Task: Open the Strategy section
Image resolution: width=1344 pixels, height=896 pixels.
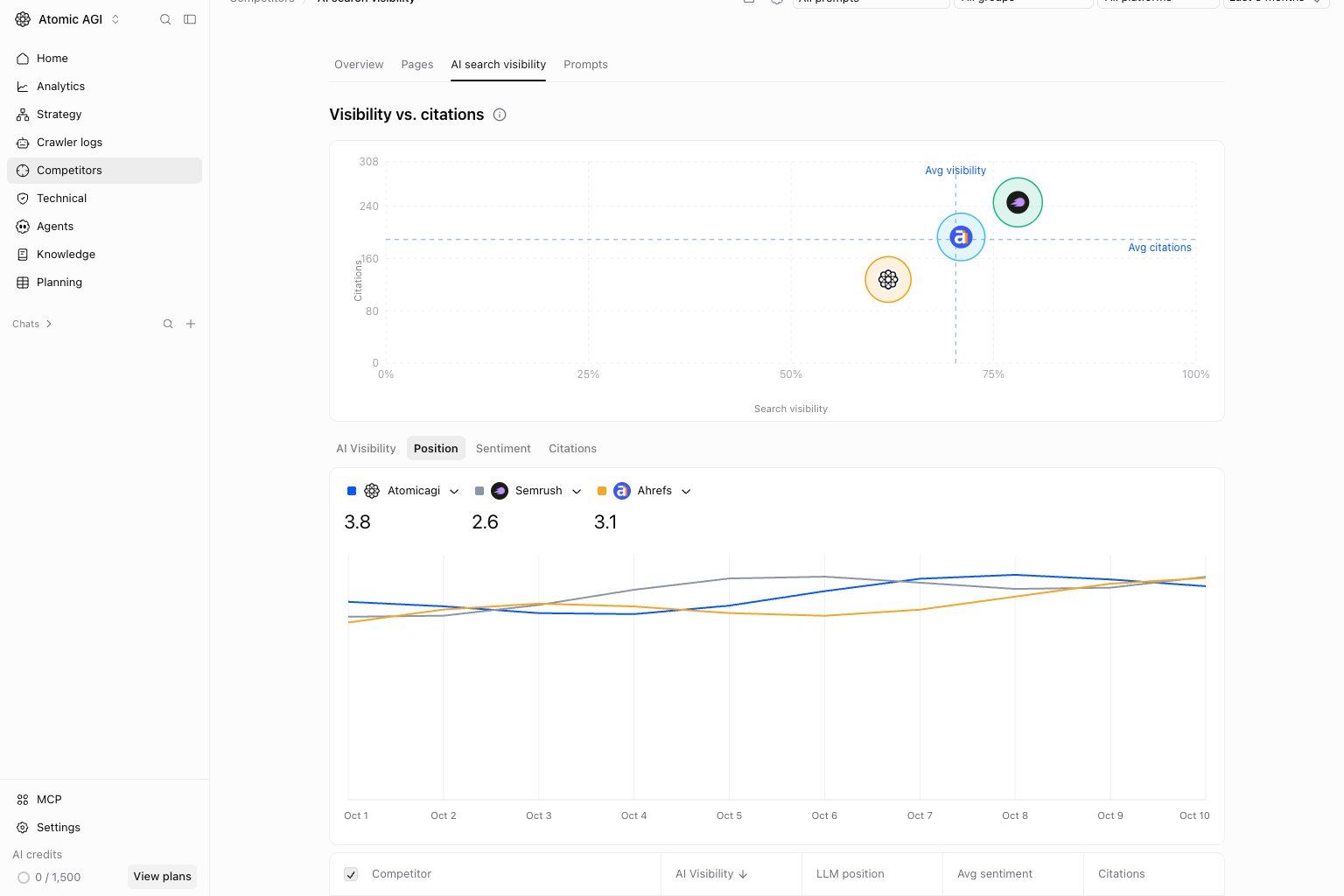Action: (104, 115)
